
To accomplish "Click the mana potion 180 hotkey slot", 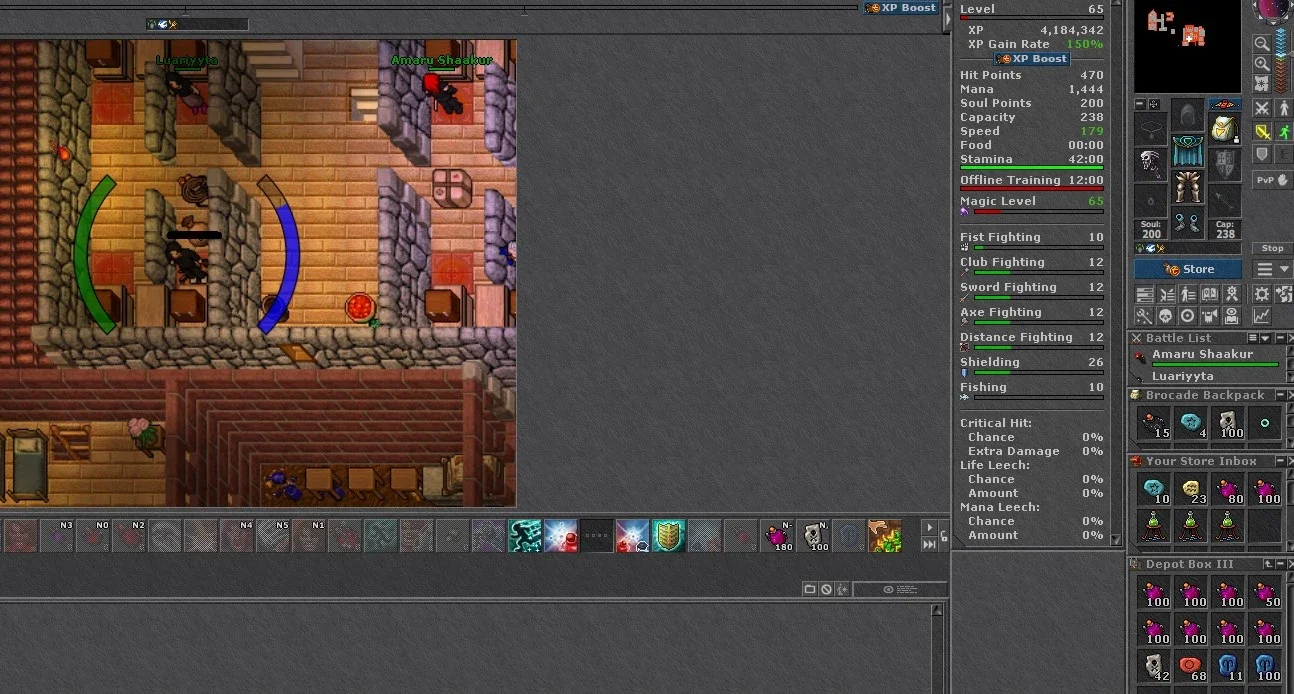I will pos(777,536).
